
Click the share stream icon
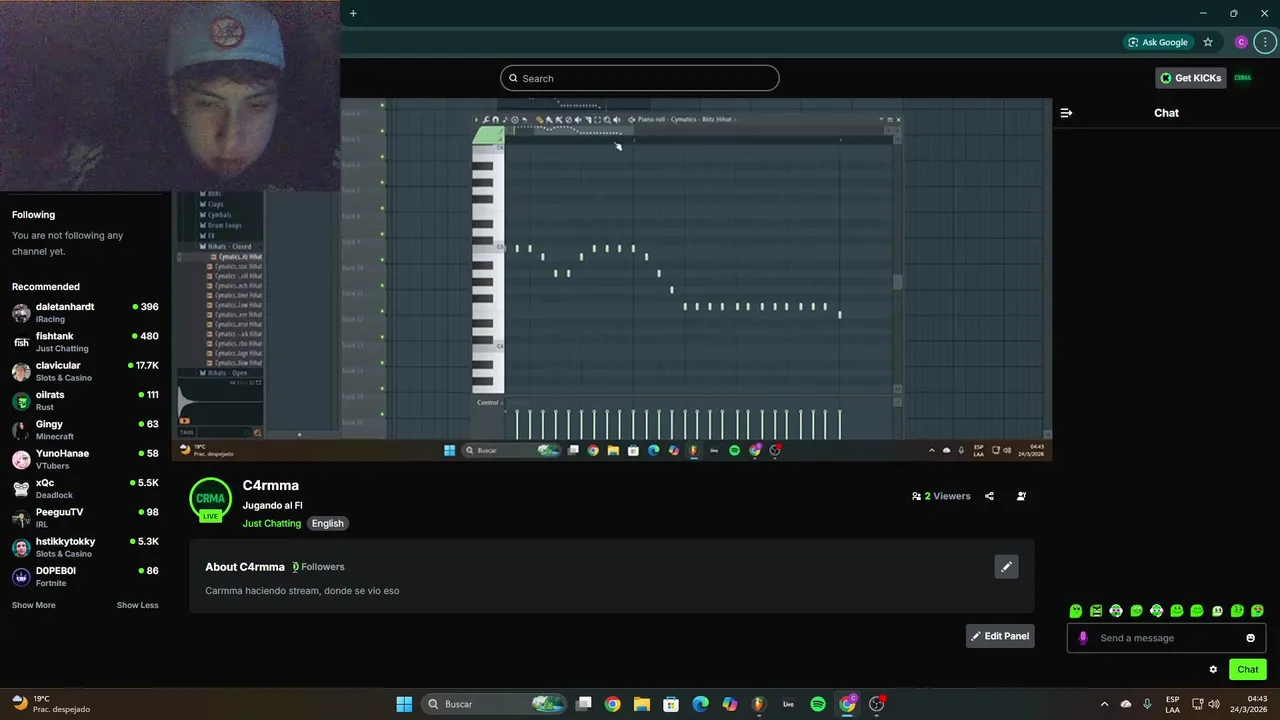click(x=989, y=496)
